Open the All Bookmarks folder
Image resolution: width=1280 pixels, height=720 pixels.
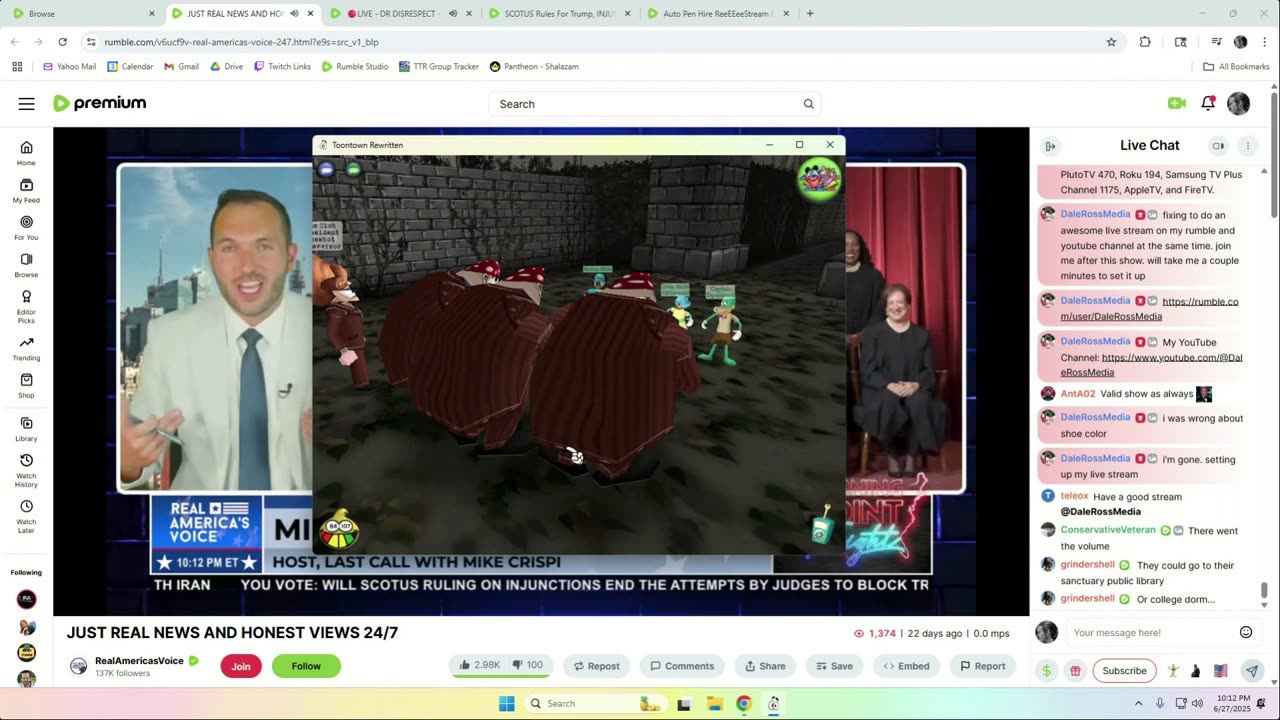(1236, 66)
